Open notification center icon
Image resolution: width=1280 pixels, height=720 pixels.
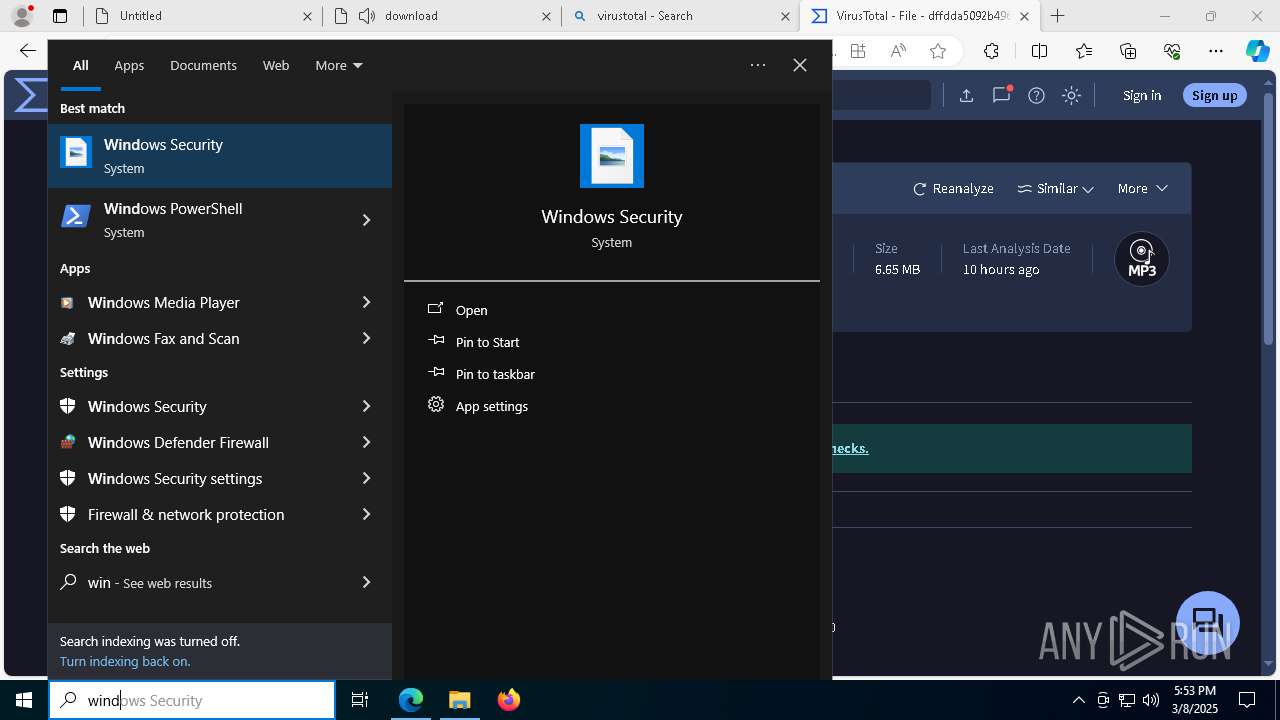tap(1247, 700)
